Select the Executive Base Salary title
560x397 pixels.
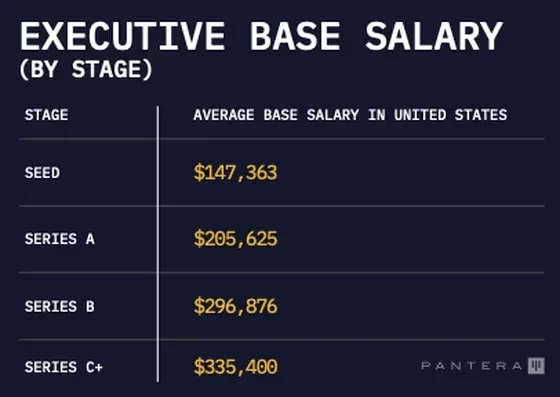tap(261, 36)
